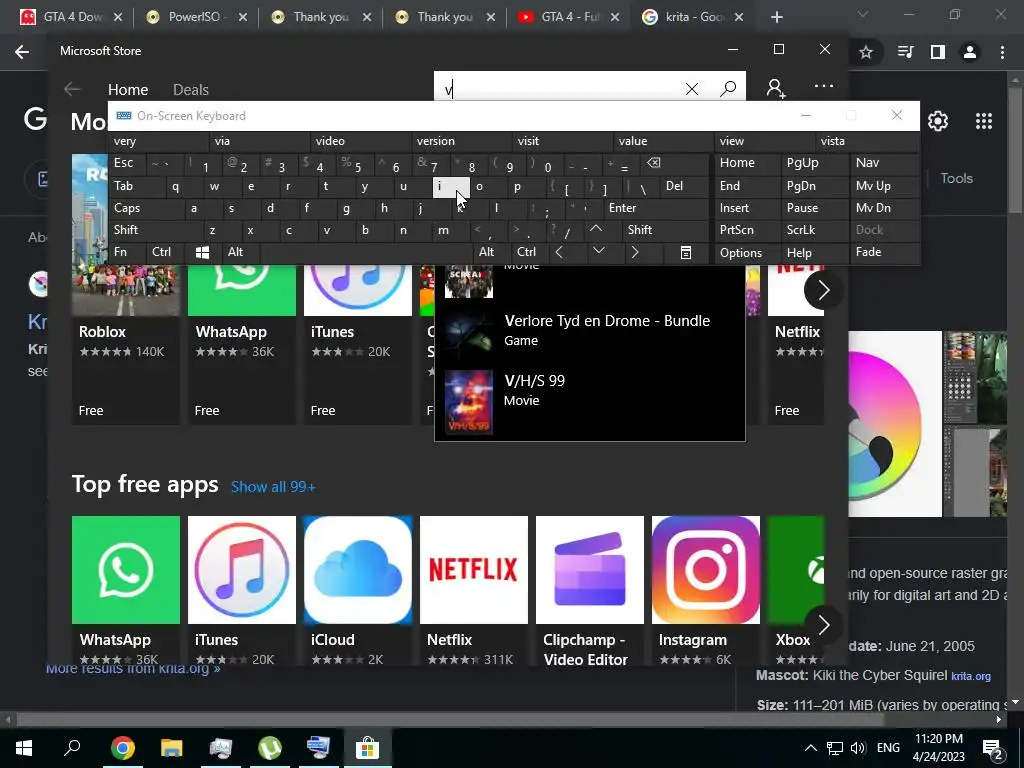Click the Windows logo key on On-Screen Keyboard
Screen dimensions: 1024x768
pyautogui.click(x=202, y=252)
